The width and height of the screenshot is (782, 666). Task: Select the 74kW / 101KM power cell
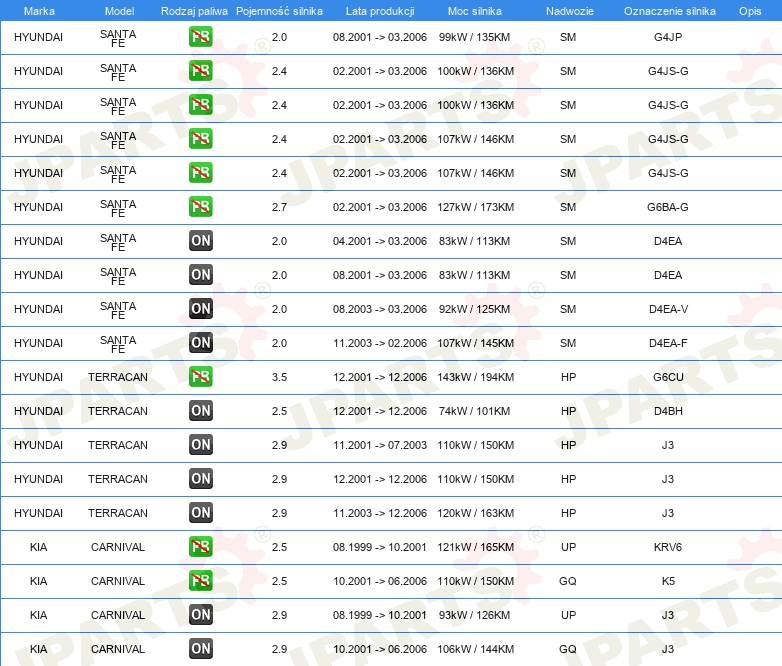474,411
